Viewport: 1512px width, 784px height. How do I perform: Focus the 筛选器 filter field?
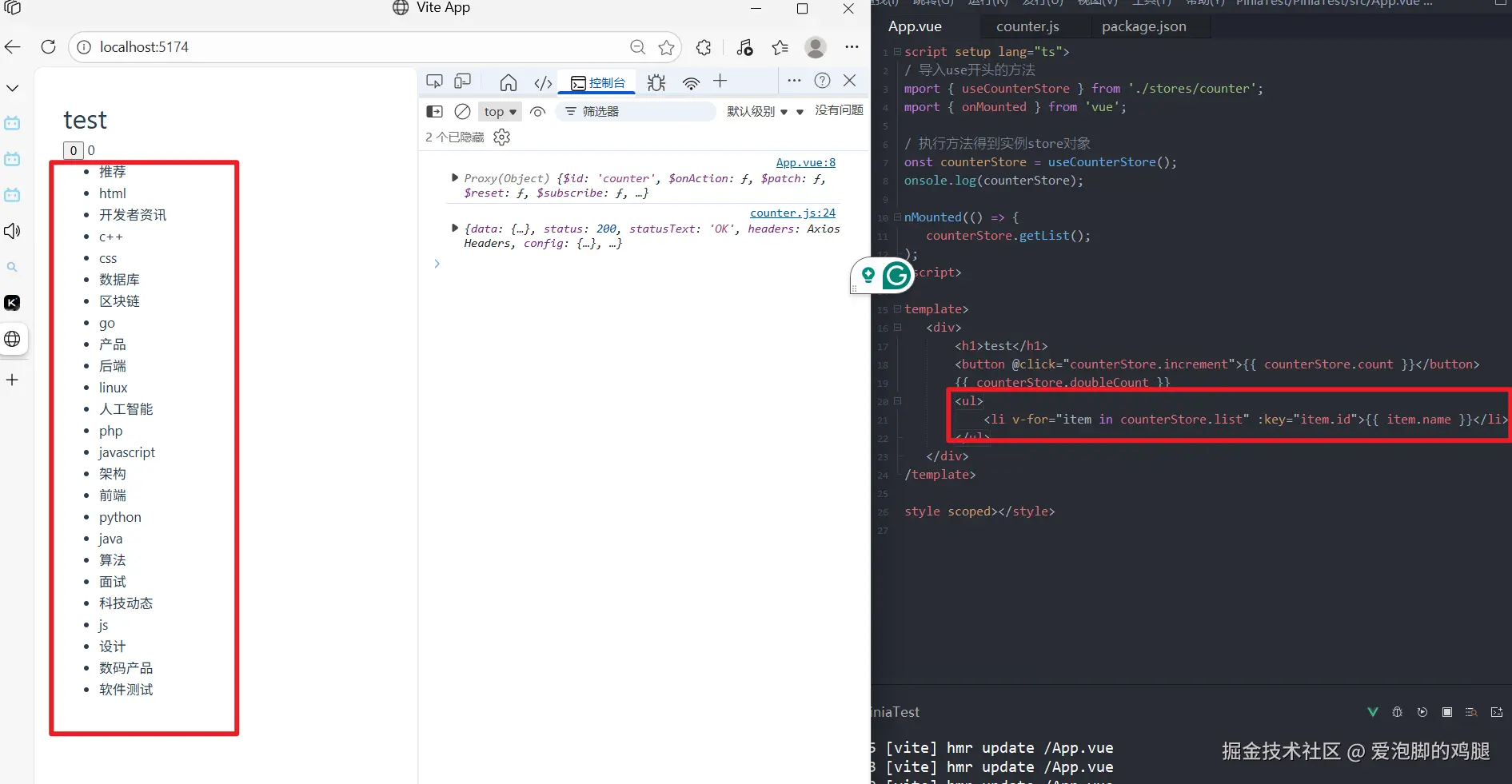click(636, 112)
